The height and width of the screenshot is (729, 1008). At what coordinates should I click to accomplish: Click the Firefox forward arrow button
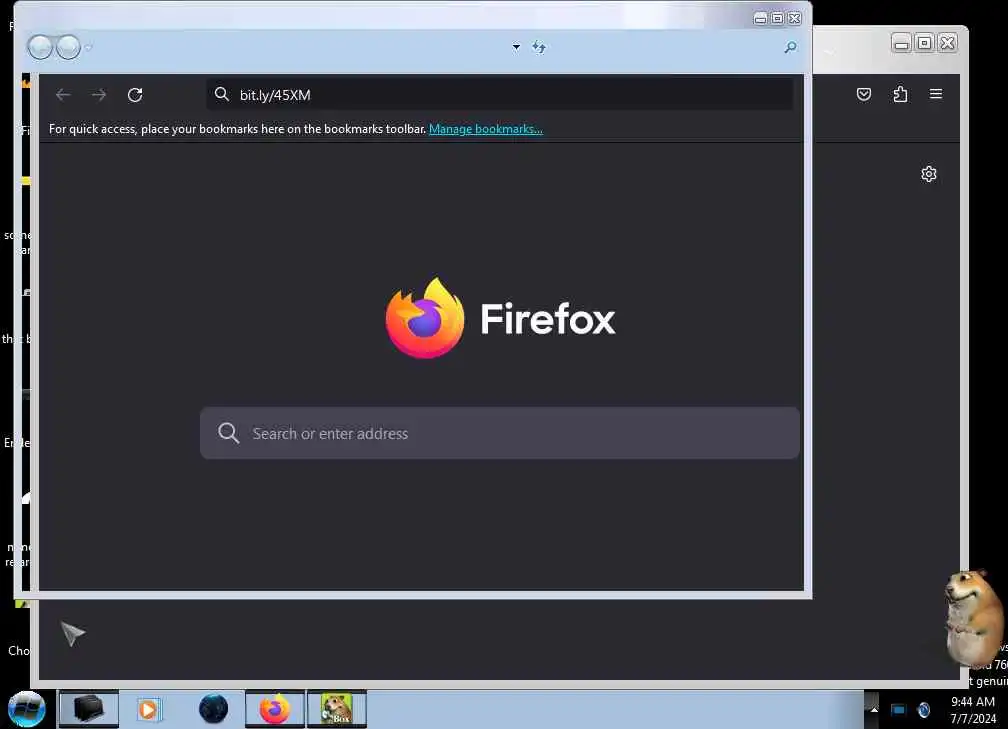click(x=99, y=95)
